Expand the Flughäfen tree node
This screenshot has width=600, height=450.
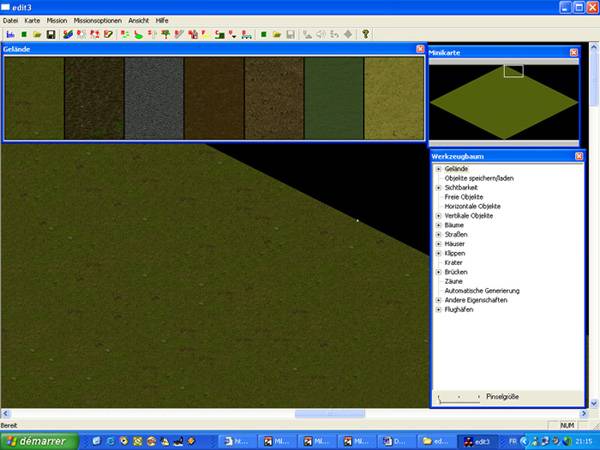pyautogui.click(x=438, y=310)
